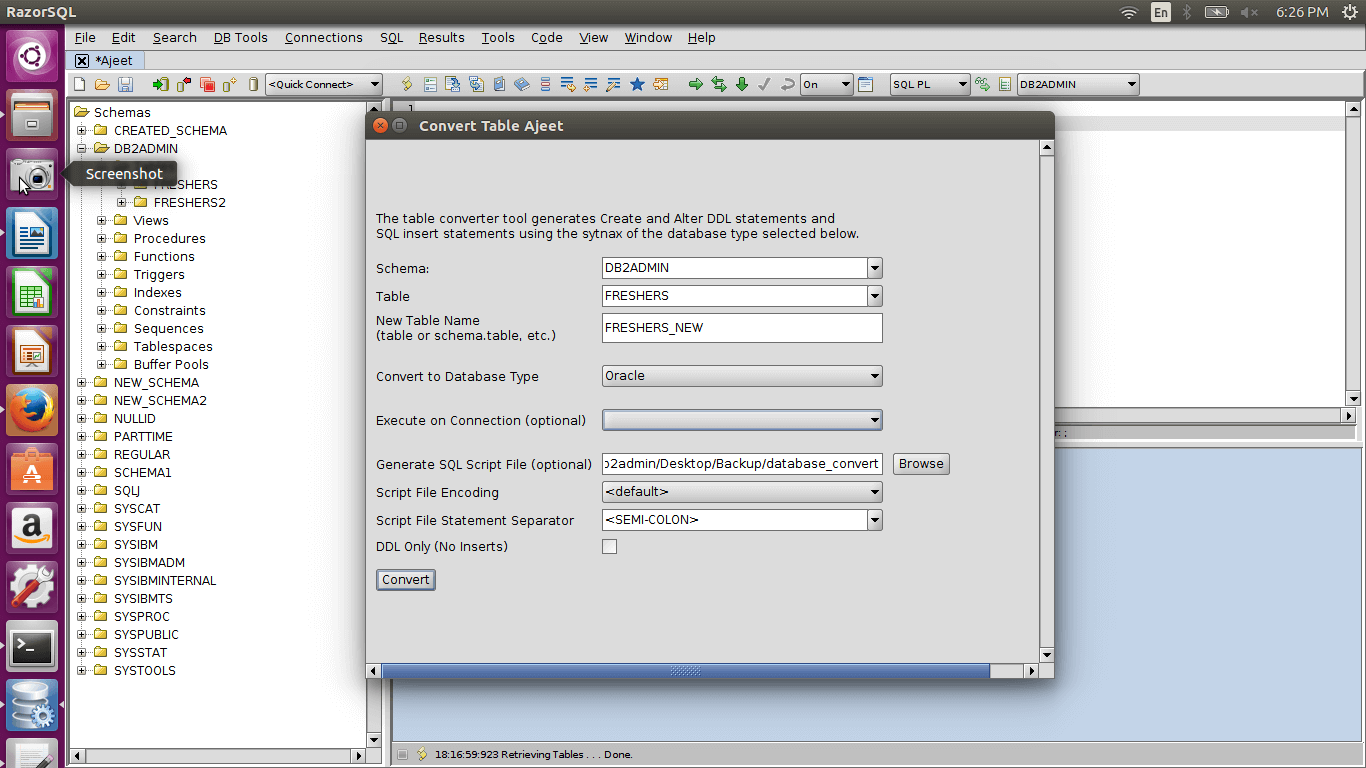Screen dimensions: 1366x768
Task: Click the red stacked squares toolbar icon
Action: pos(207,85)
